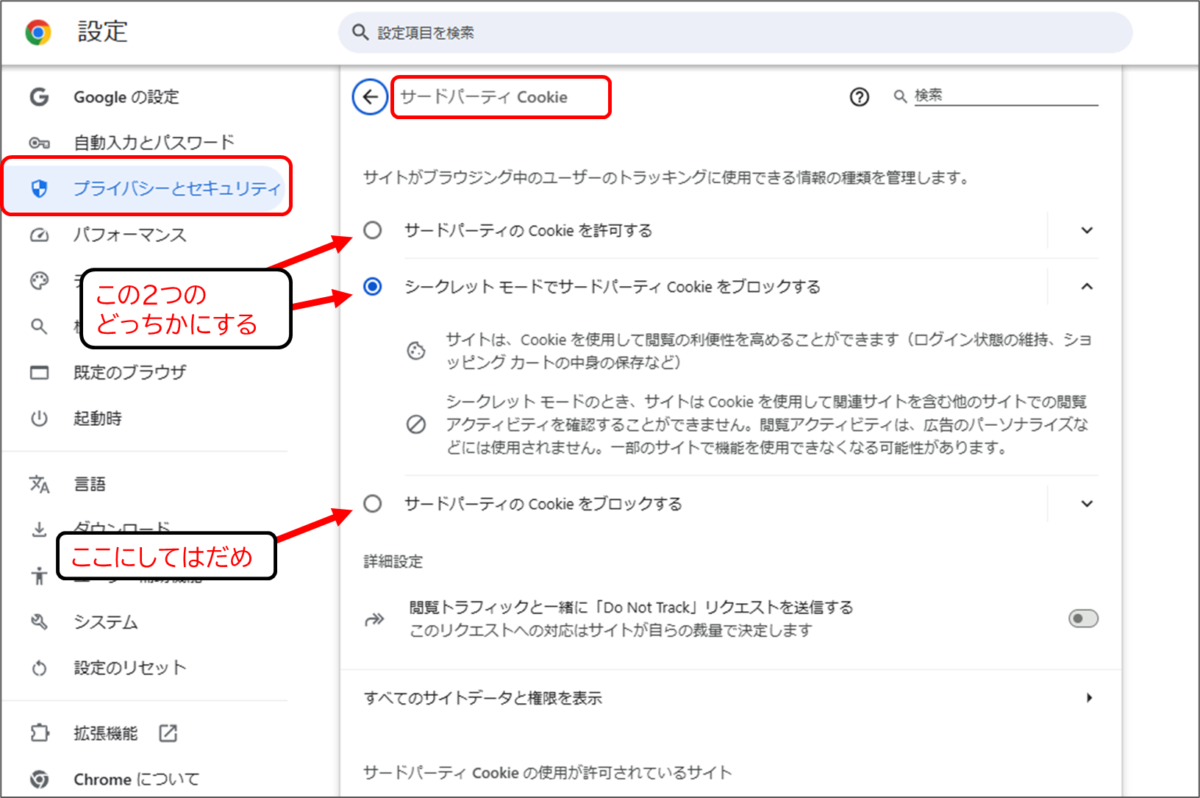The image size is (1200, 798).
Task: Click the magnifier icon in the settings search bar
Action: [360, 33]
